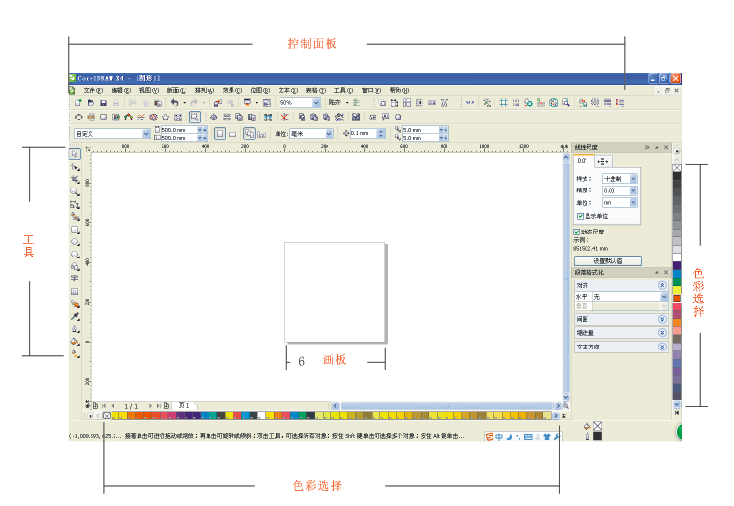734x506 pixels.
Task: Open the 样式 (十进制) dropdown
Action: (x=633, y=179)
